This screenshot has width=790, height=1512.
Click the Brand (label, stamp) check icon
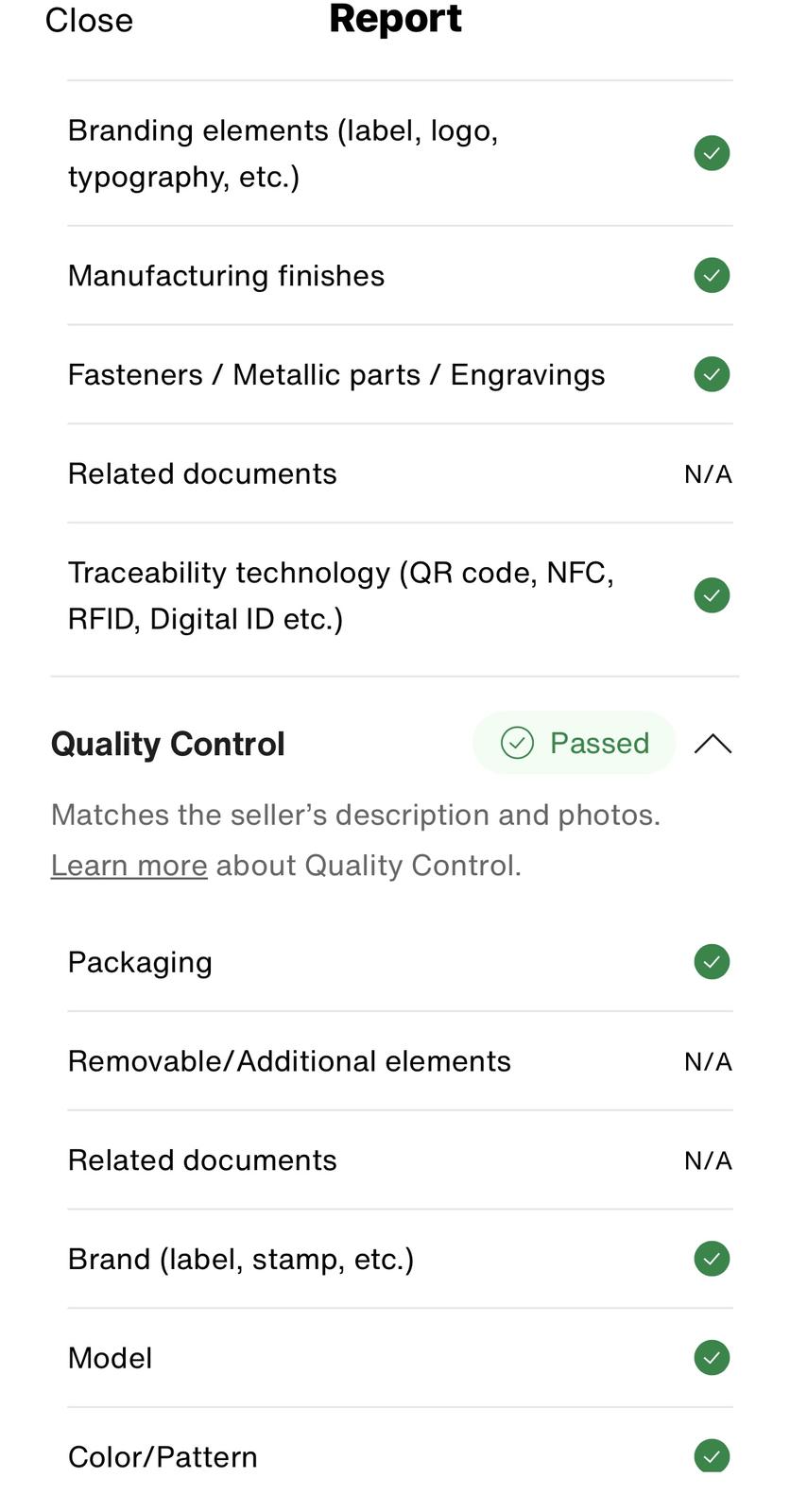(712, 1259)
